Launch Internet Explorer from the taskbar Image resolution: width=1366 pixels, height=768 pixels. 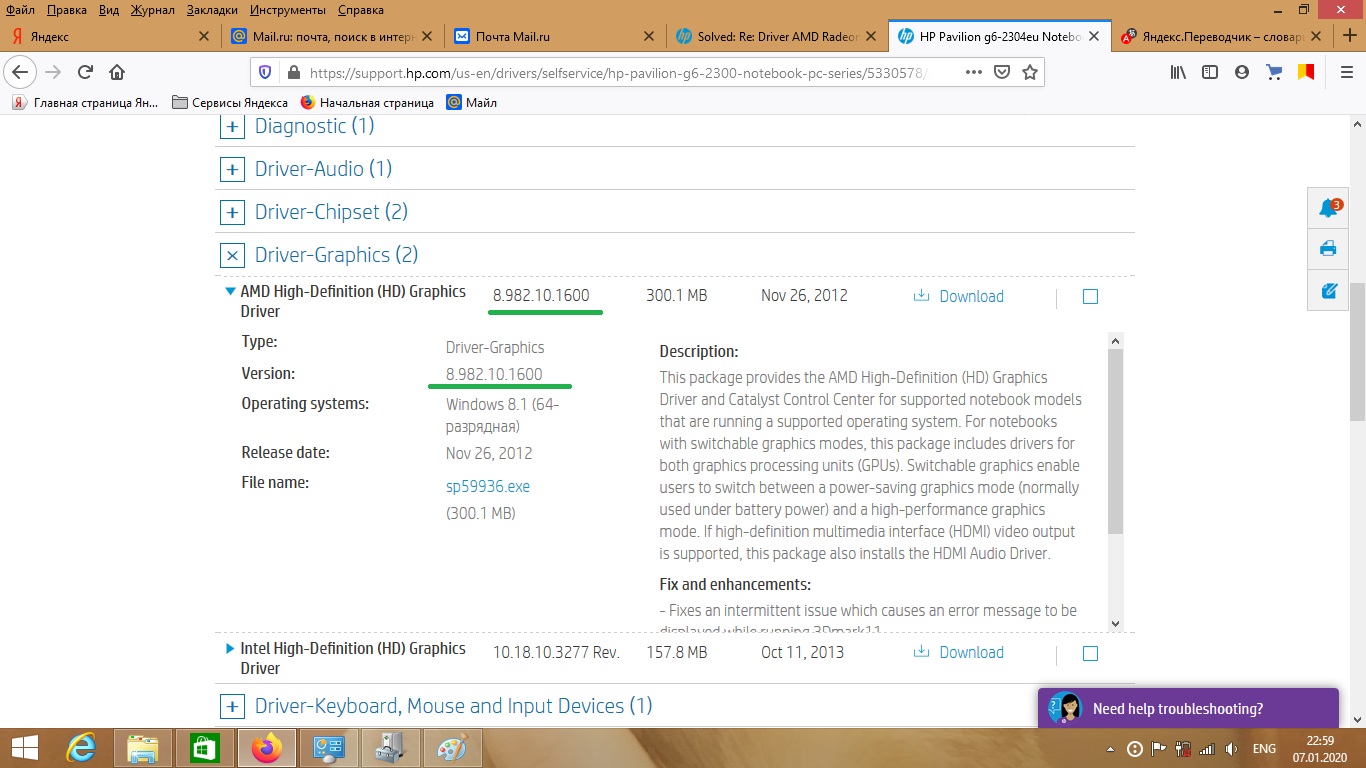[x=81, y=748]
